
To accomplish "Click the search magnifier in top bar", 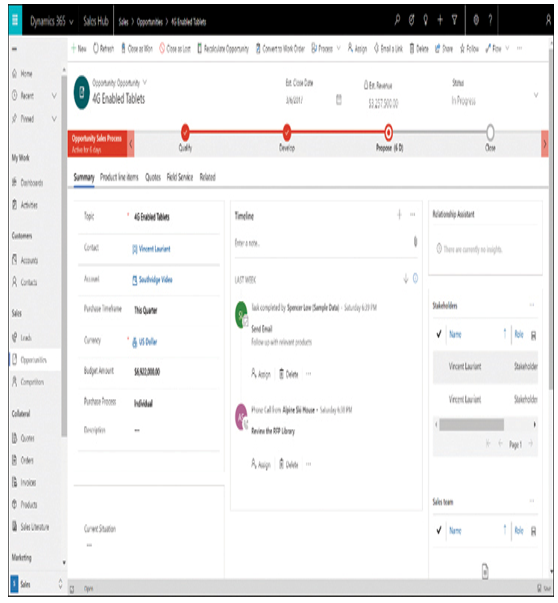I will point(397,20).
